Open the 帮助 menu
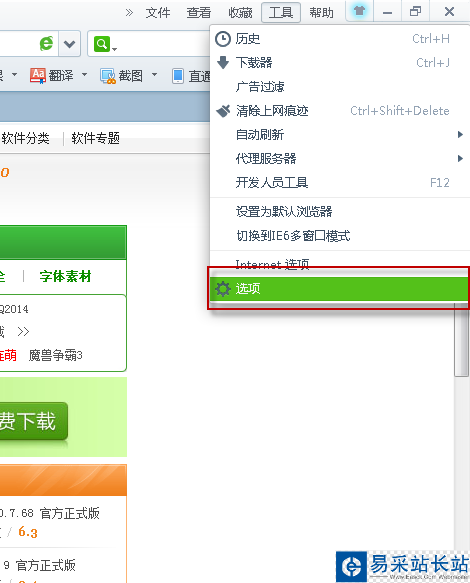470x583 pixels. [322, 13]
